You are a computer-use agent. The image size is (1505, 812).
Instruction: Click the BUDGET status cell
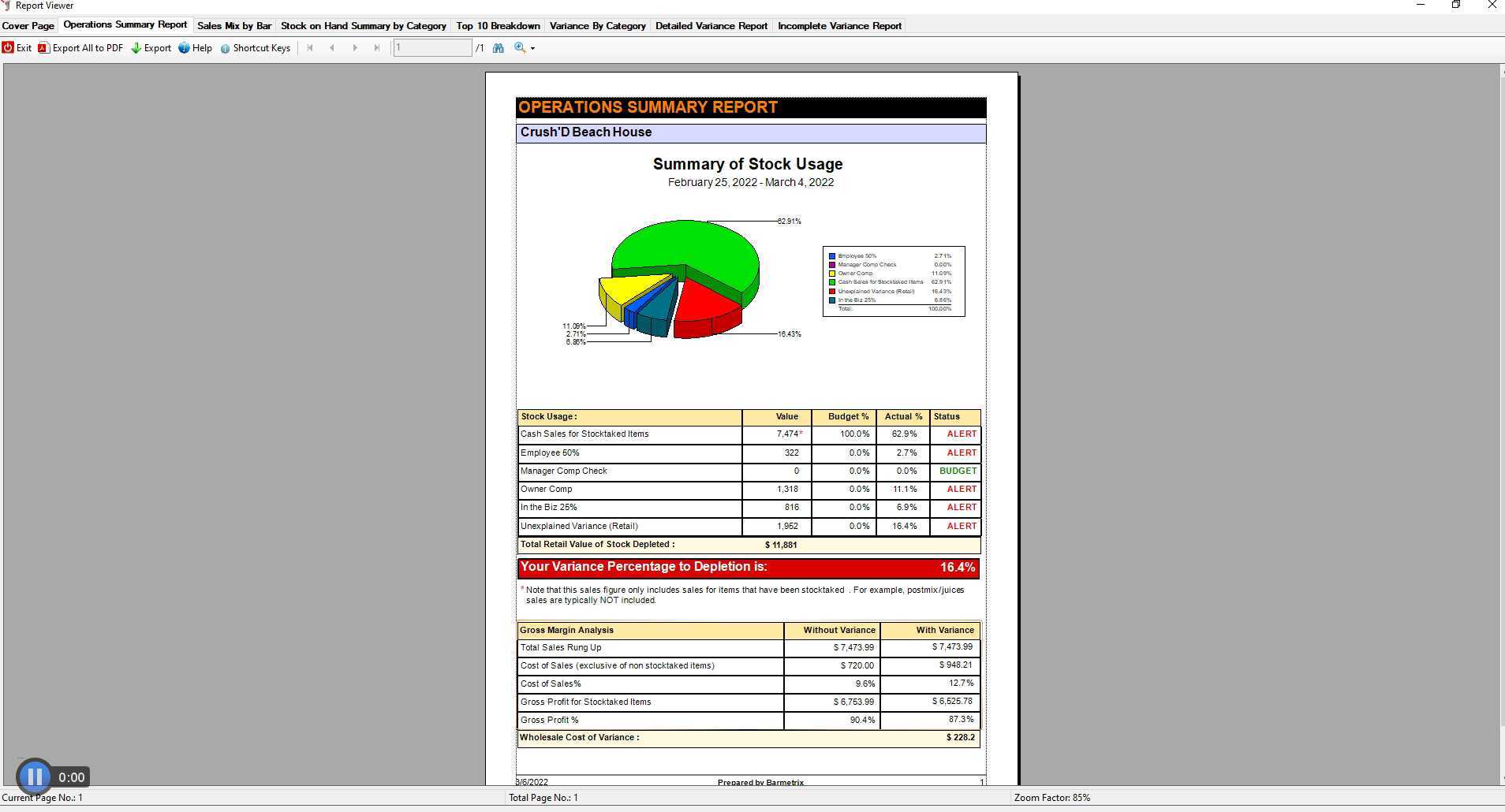[x=955, y=471]
